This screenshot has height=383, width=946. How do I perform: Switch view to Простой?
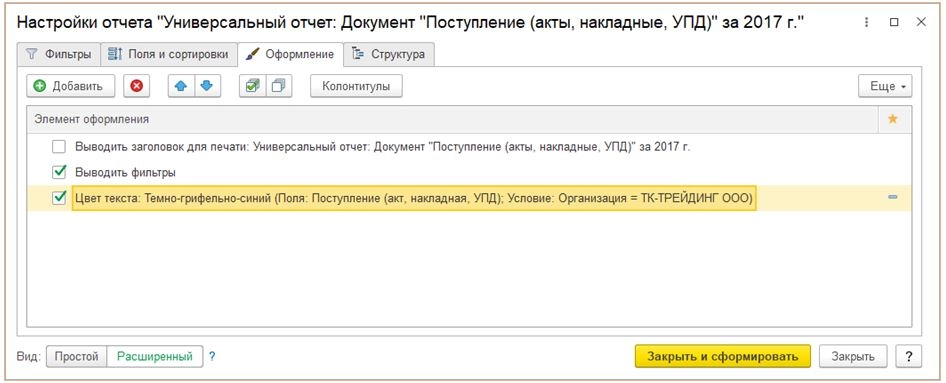[x=77, y=356]
